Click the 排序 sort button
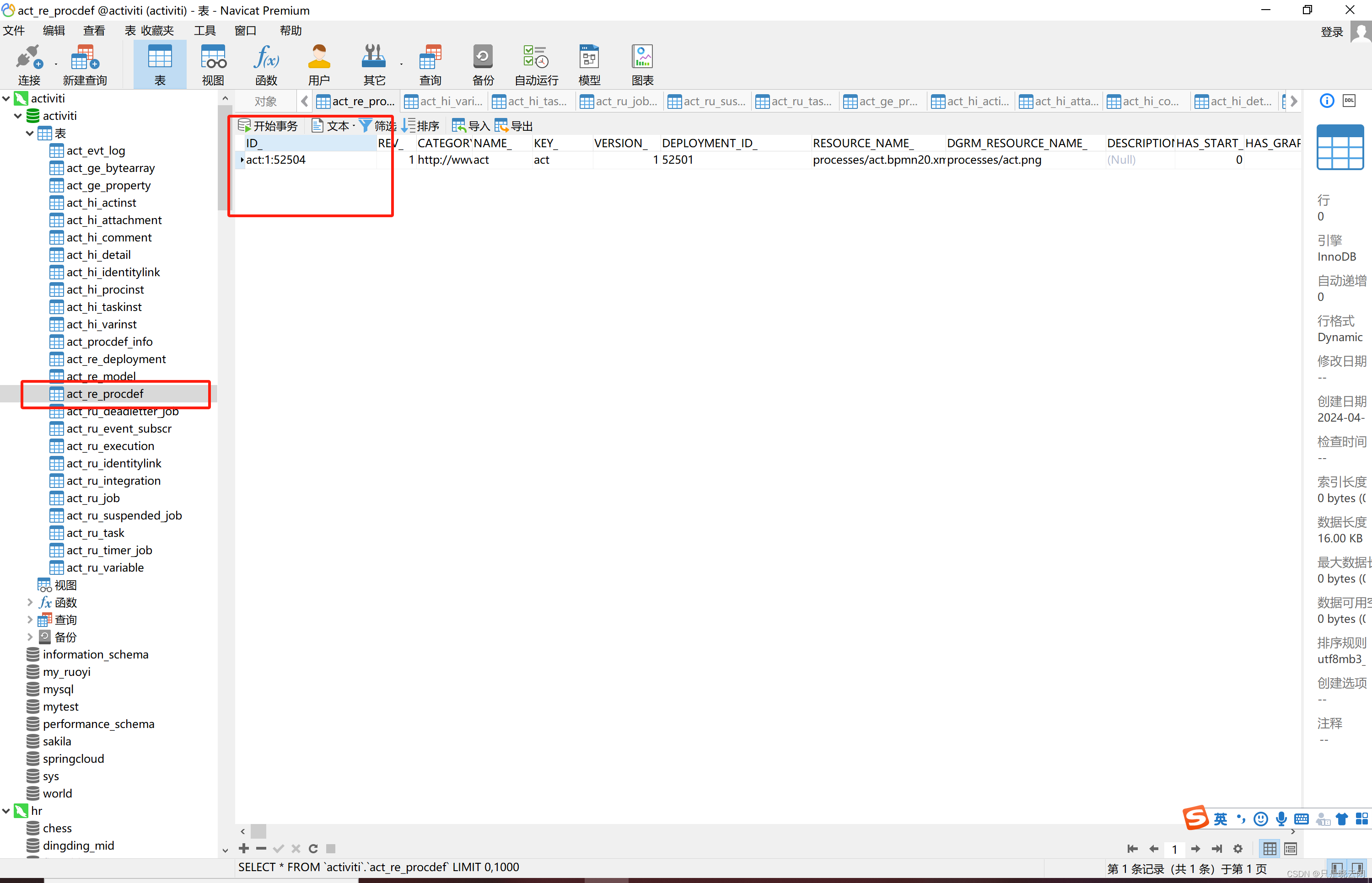The image size is (1372, 883). click(x=420, y=126)
